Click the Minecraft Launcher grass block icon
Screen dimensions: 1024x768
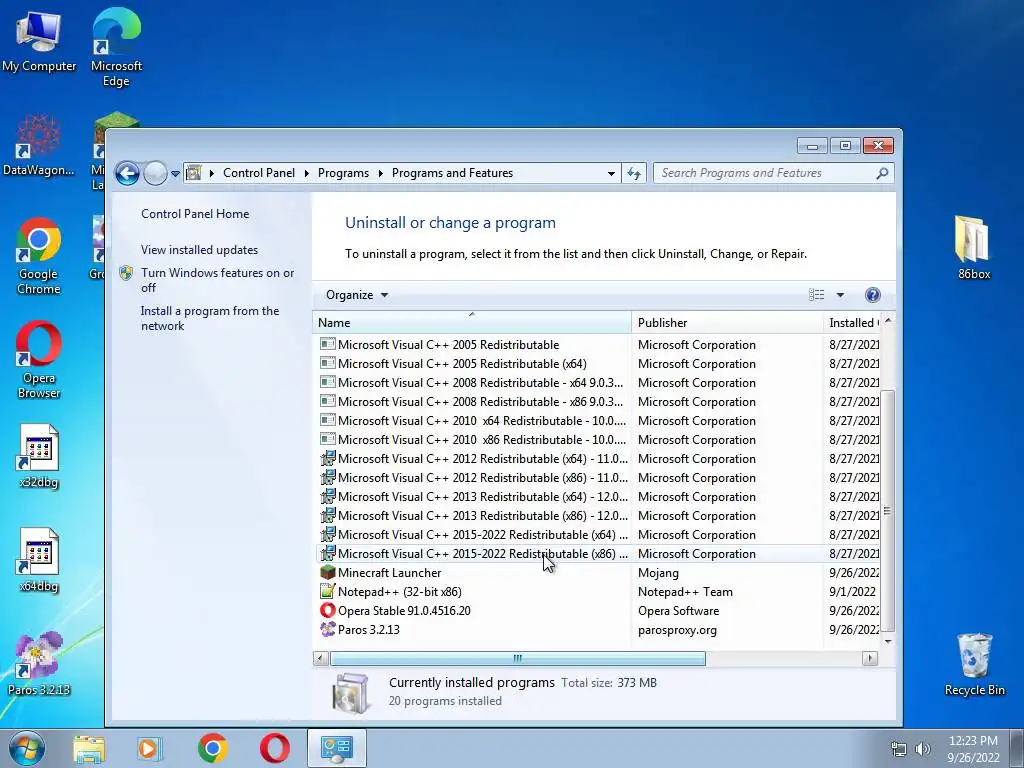328,573
